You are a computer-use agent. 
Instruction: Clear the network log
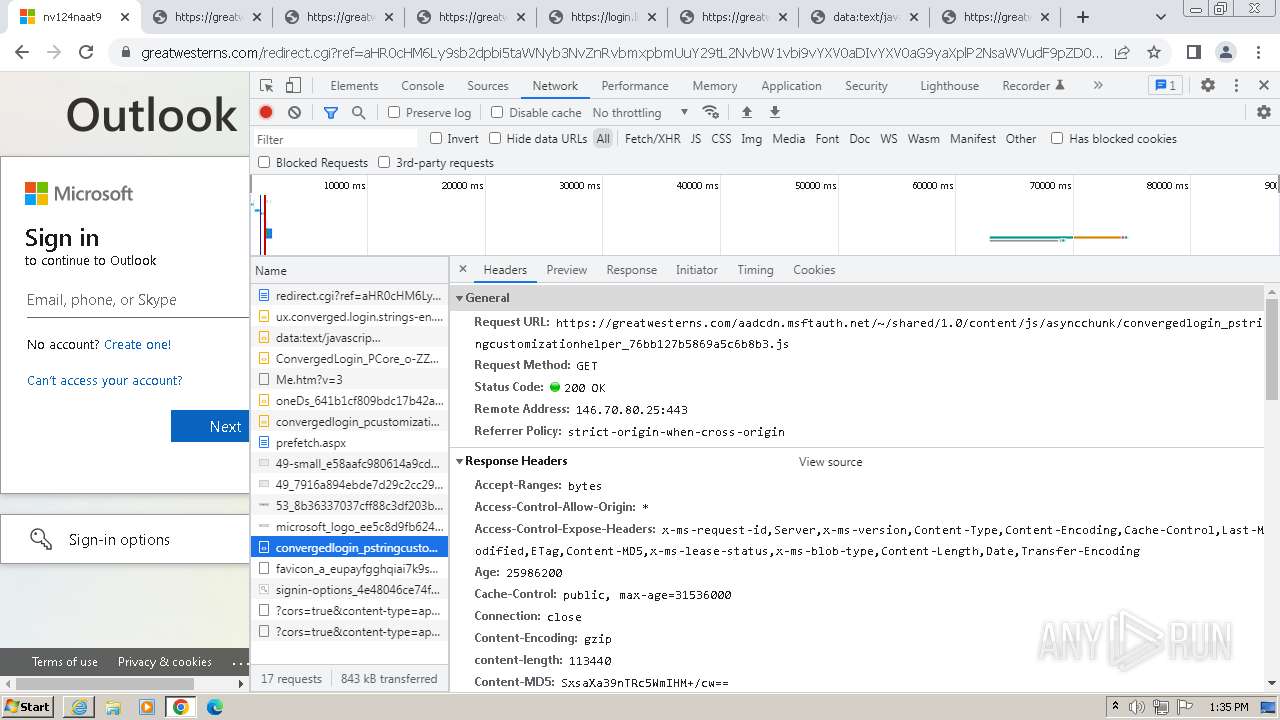[x=294, y=113]
